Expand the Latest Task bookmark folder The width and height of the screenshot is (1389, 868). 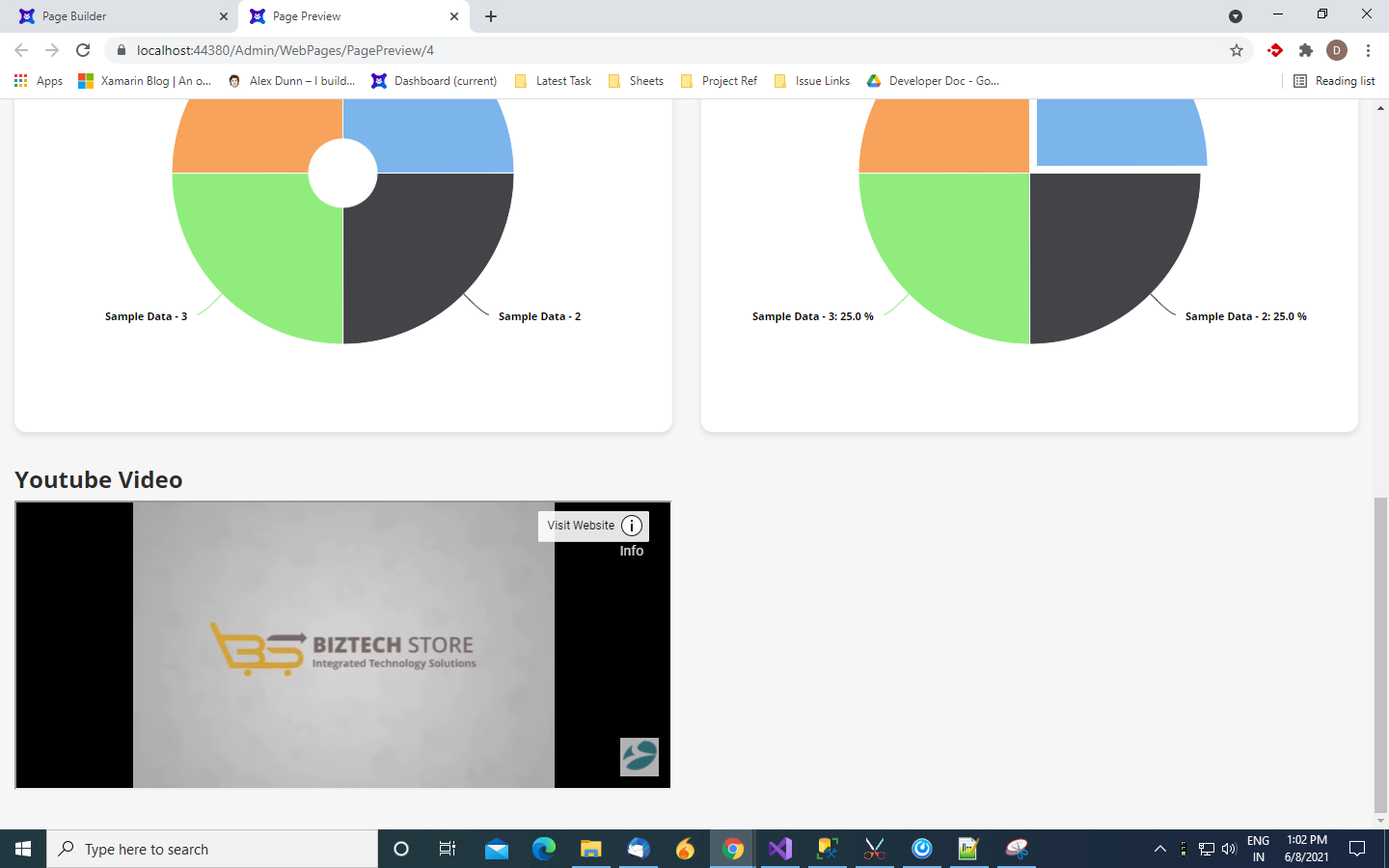tap(553, 81)
